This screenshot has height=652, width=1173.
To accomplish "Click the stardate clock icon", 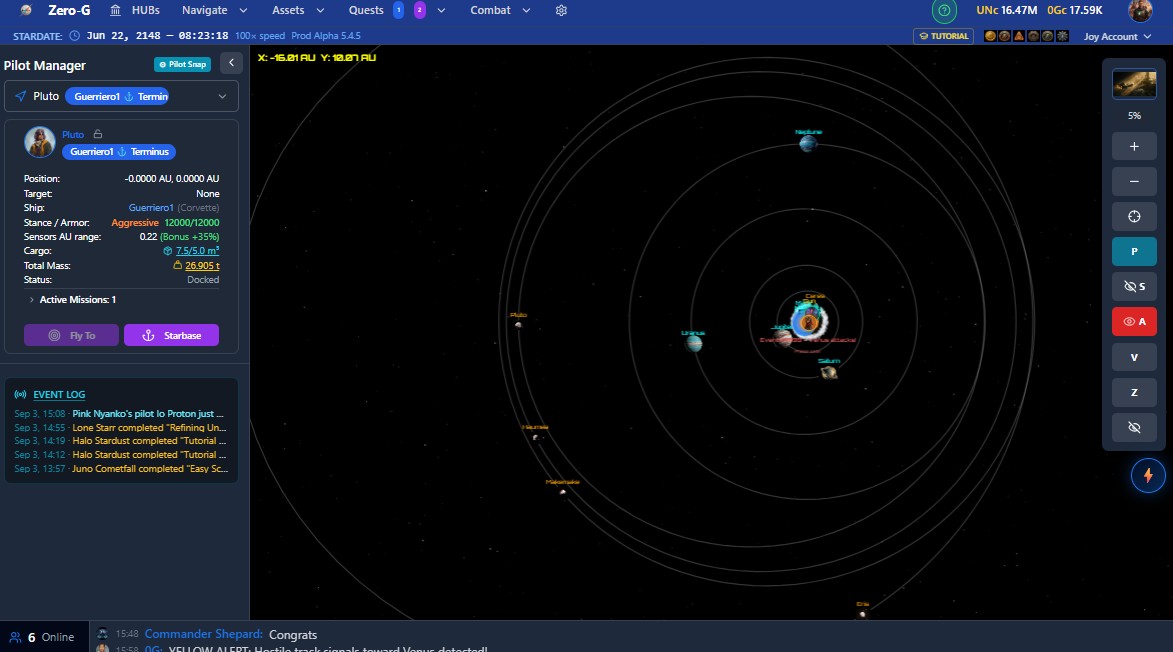I will pyautogui.click(x=75, y=36).
